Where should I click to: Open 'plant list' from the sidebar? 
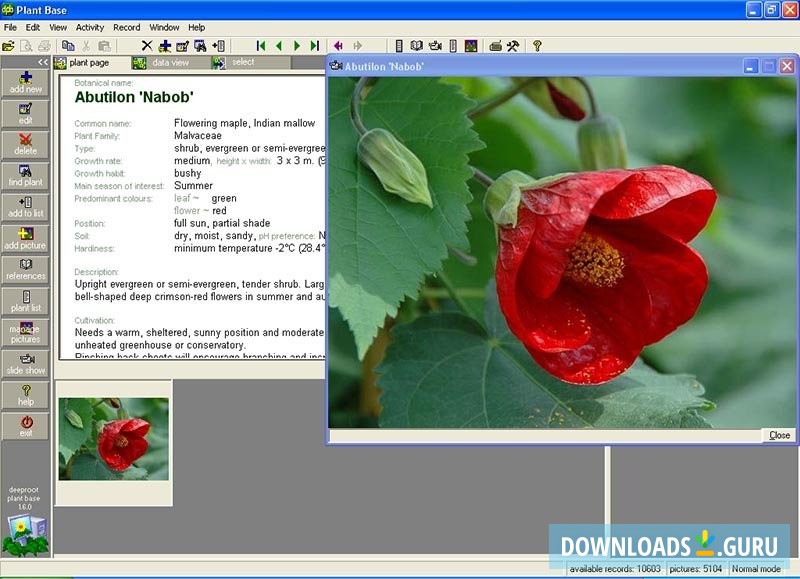[x=26, y=300]
